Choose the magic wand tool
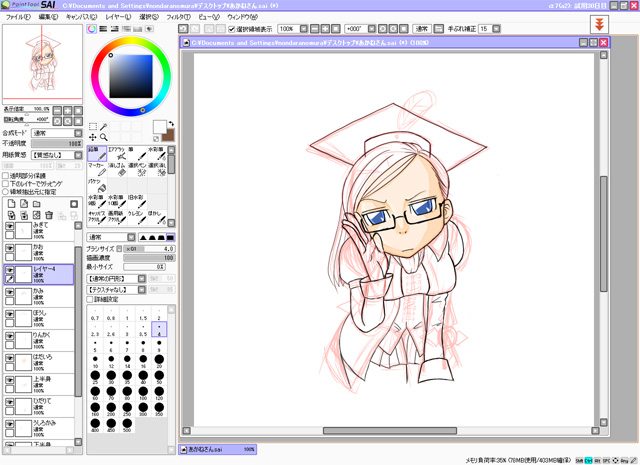 click(x=104, y=127)
